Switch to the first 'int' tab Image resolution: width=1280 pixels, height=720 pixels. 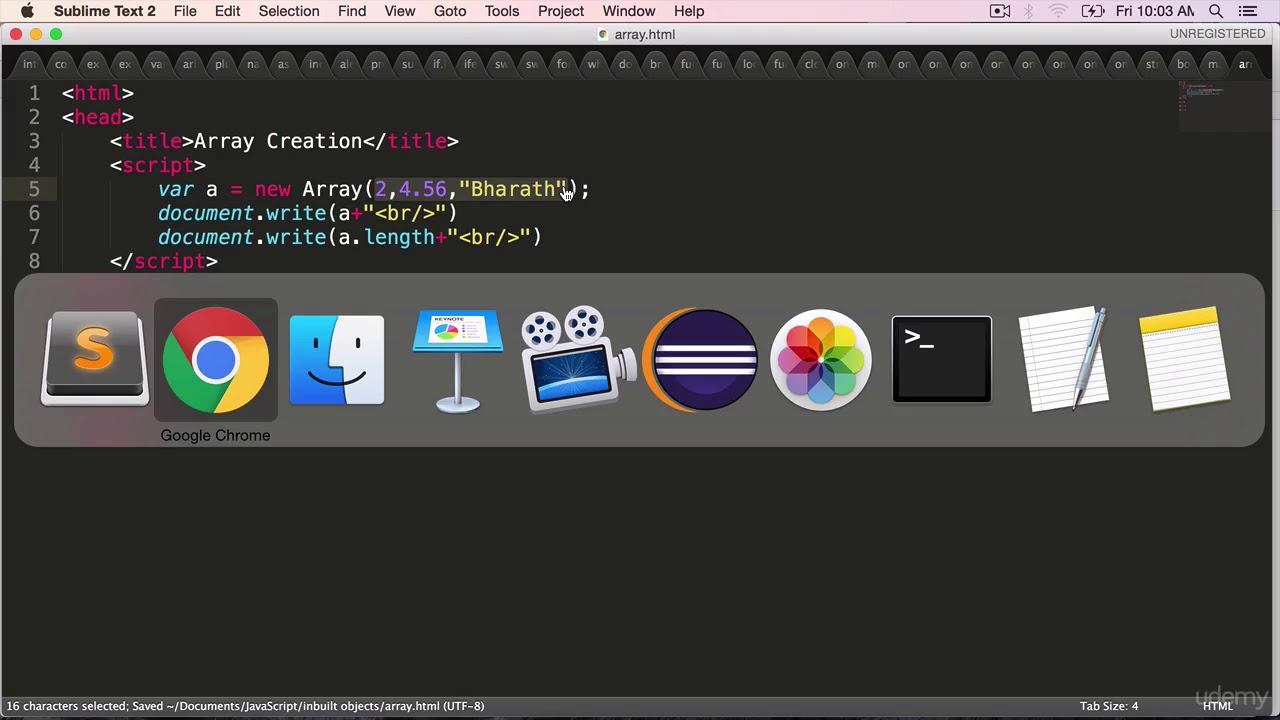(x=29, y=64)
